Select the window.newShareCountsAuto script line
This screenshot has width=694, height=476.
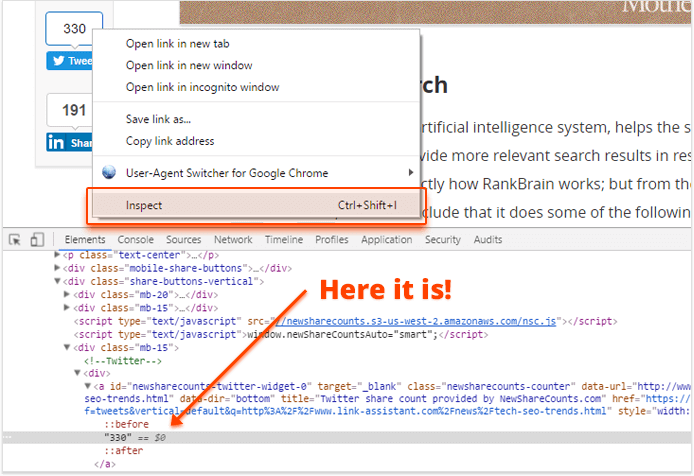(x=281, y=334)
